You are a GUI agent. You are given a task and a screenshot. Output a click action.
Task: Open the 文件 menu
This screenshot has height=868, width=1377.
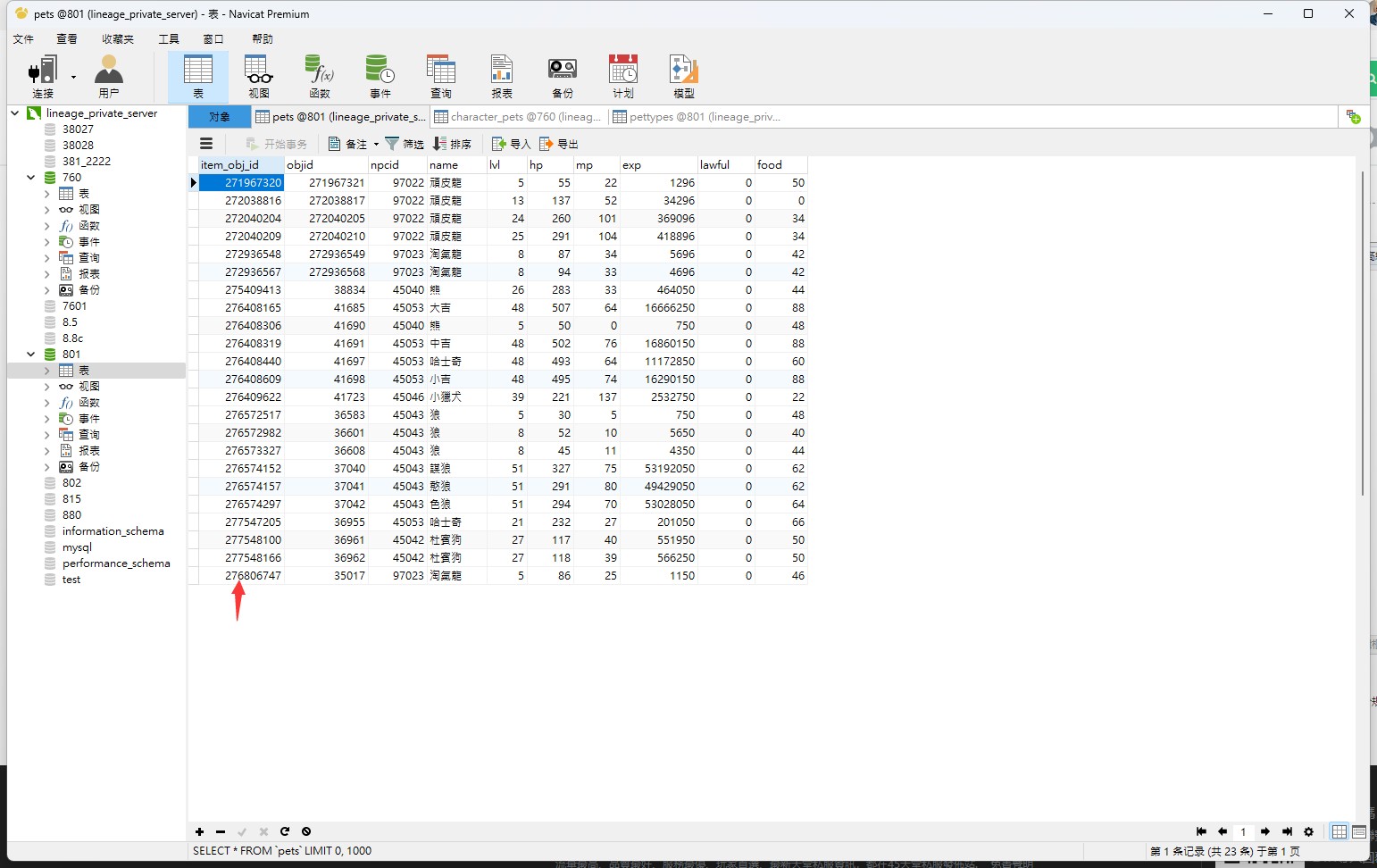coord(23,39)
